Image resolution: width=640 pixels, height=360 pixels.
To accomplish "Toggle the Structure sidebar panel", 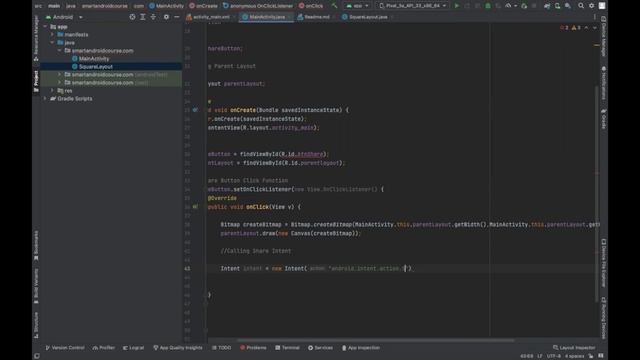I will (36, 325).
